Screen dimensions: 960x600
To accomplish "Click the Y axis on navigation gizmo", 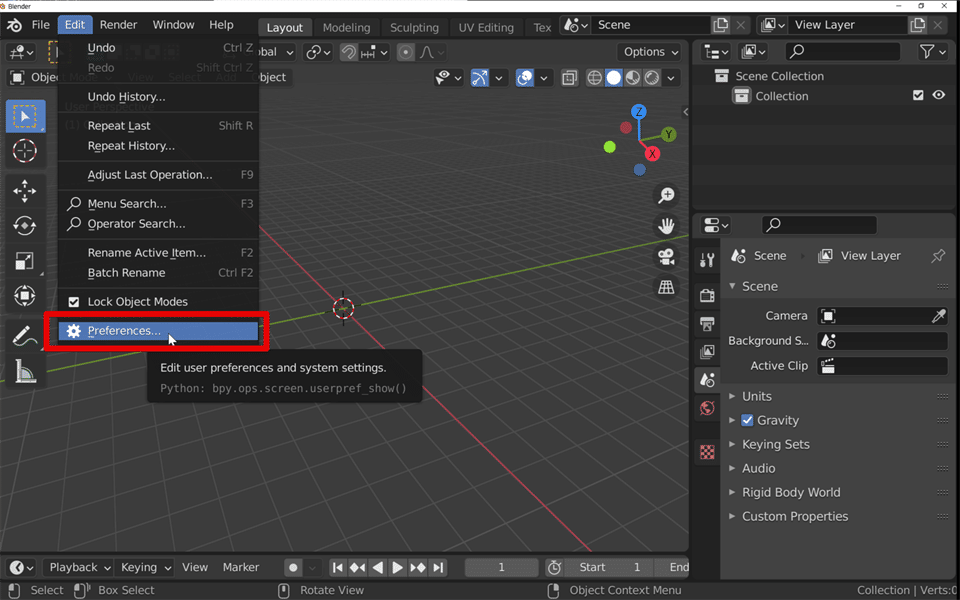I will coord(669,134).
